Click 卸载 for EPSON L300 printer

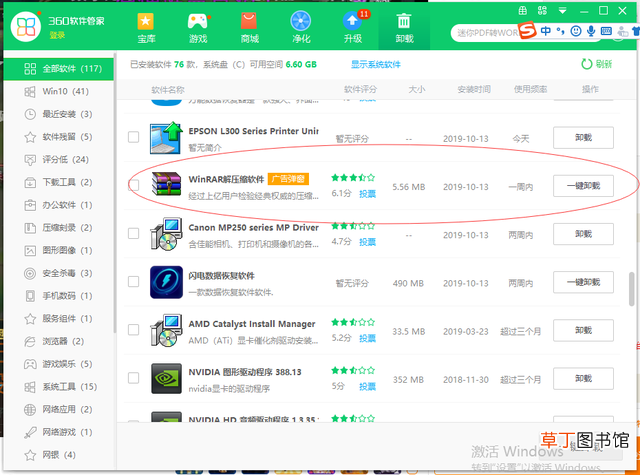point(583,138)
